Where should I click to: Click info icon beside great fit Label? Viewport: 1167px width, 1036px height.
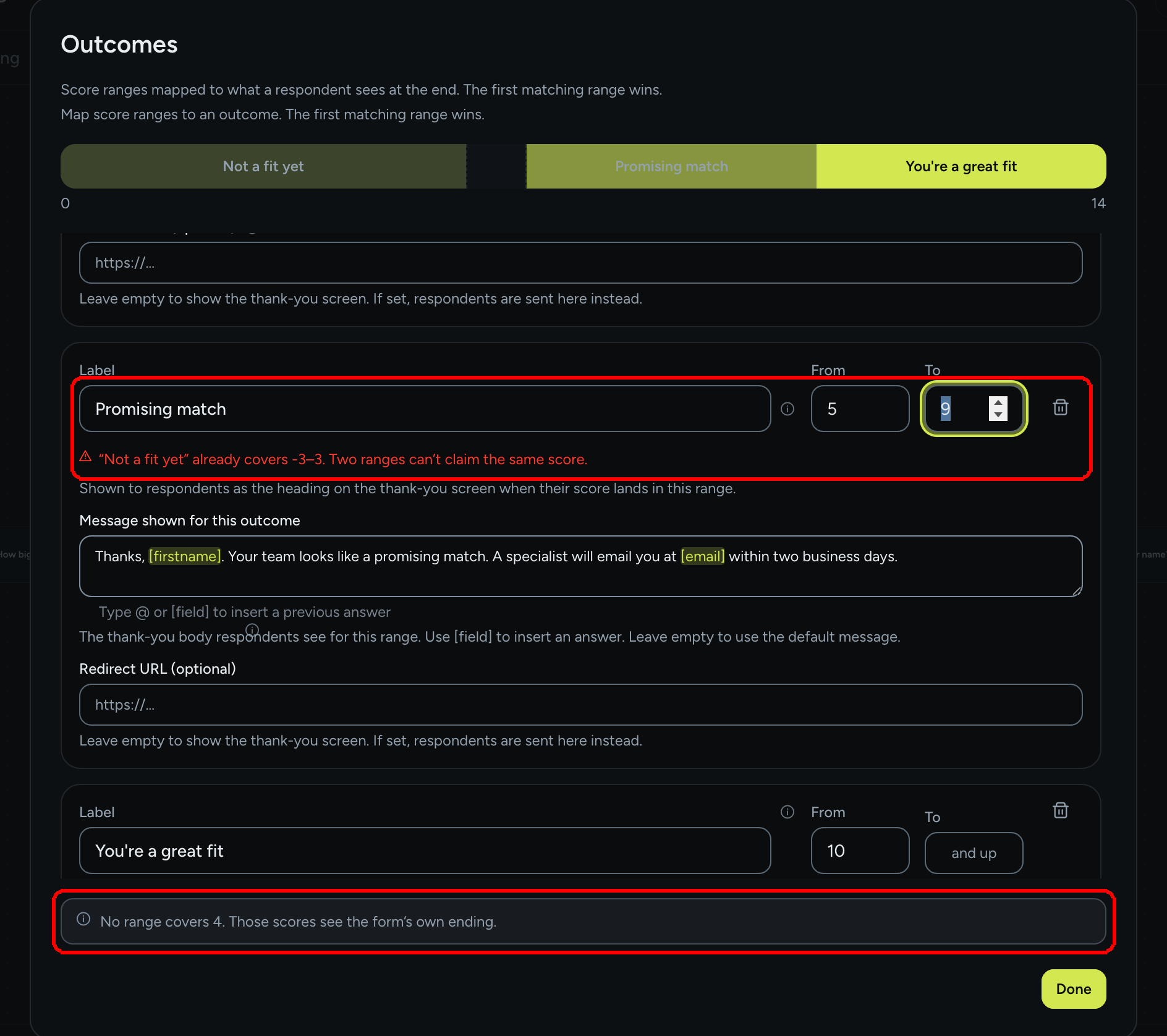pos(787,812)
